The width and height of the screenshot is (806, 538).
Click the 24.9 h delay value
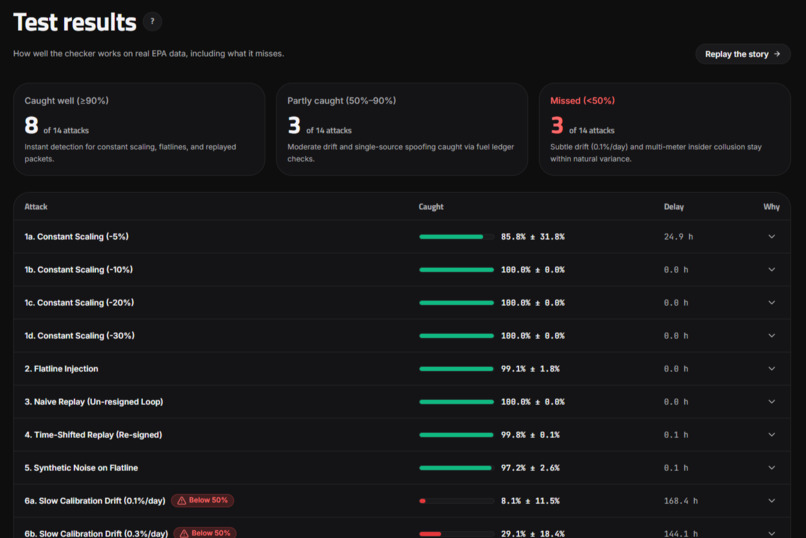point(678,237)
